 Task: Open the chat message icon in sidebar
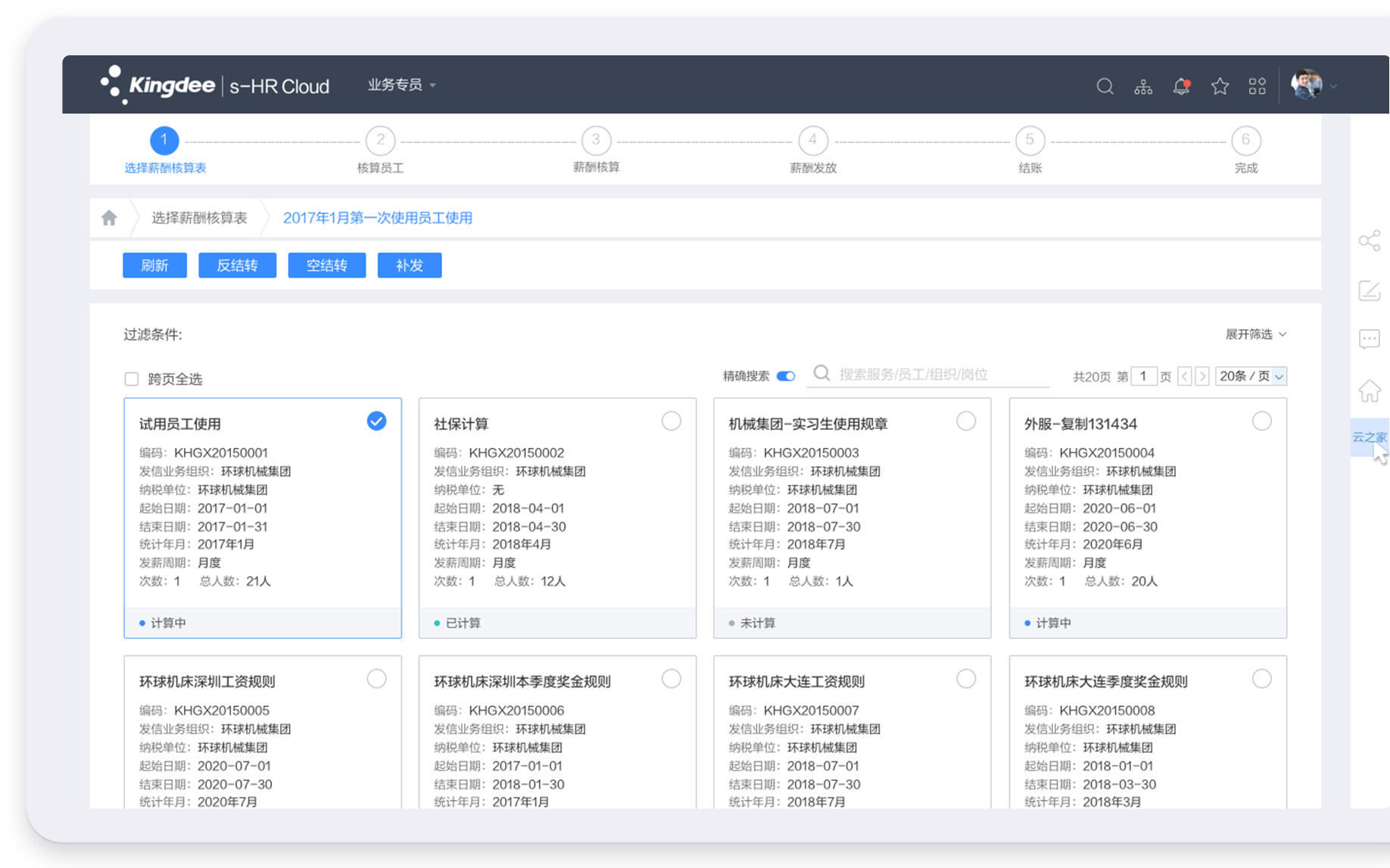coord(1369,339)
